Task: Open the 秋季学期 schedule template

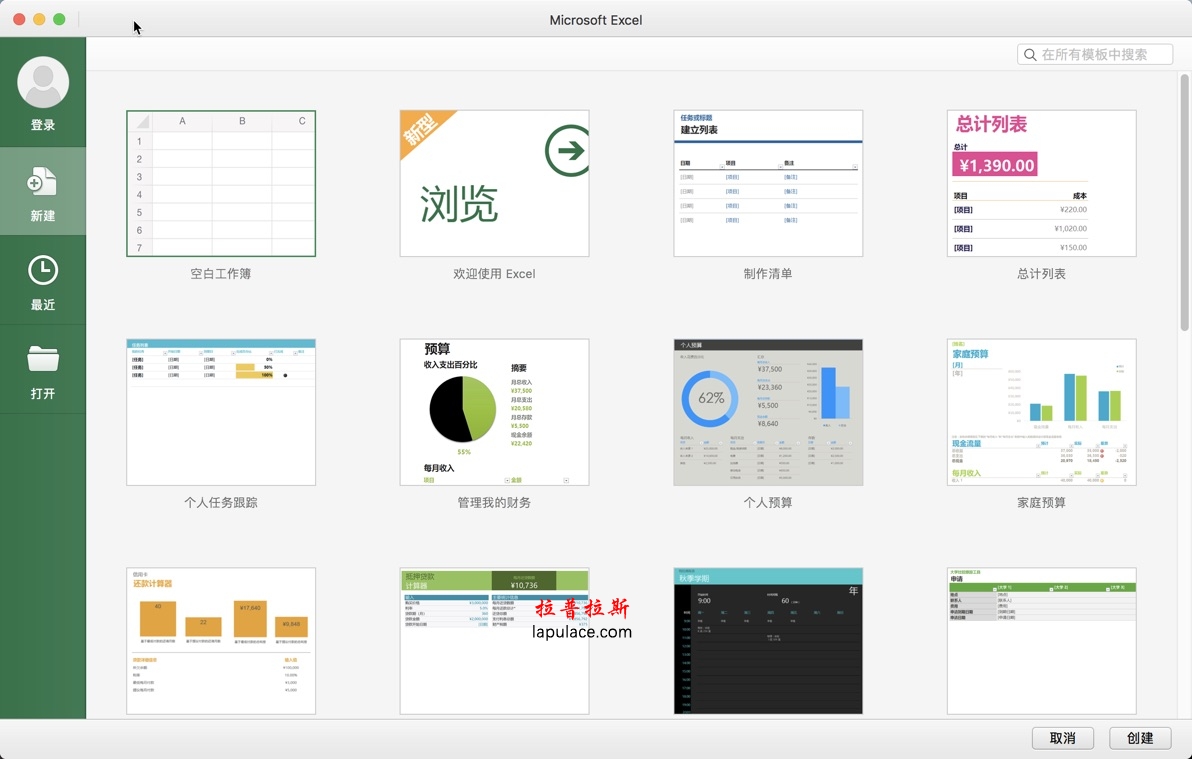Action: (767, 640)
